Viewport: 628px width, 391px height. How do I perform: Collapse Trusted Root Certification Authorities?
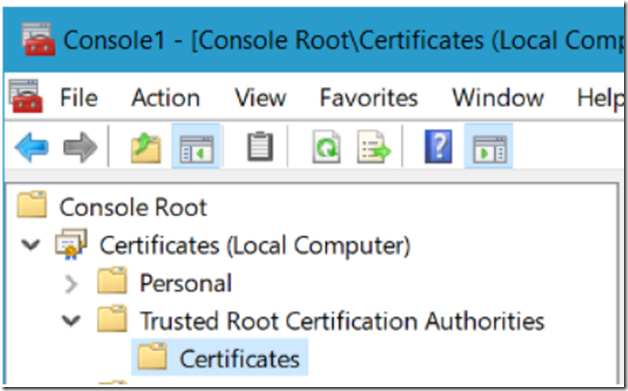coord(71,320)
